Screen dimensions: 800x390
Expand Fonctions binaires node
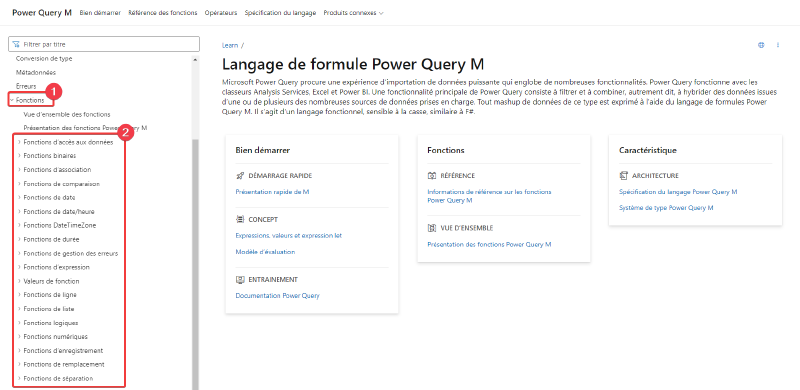coord(49,156)
